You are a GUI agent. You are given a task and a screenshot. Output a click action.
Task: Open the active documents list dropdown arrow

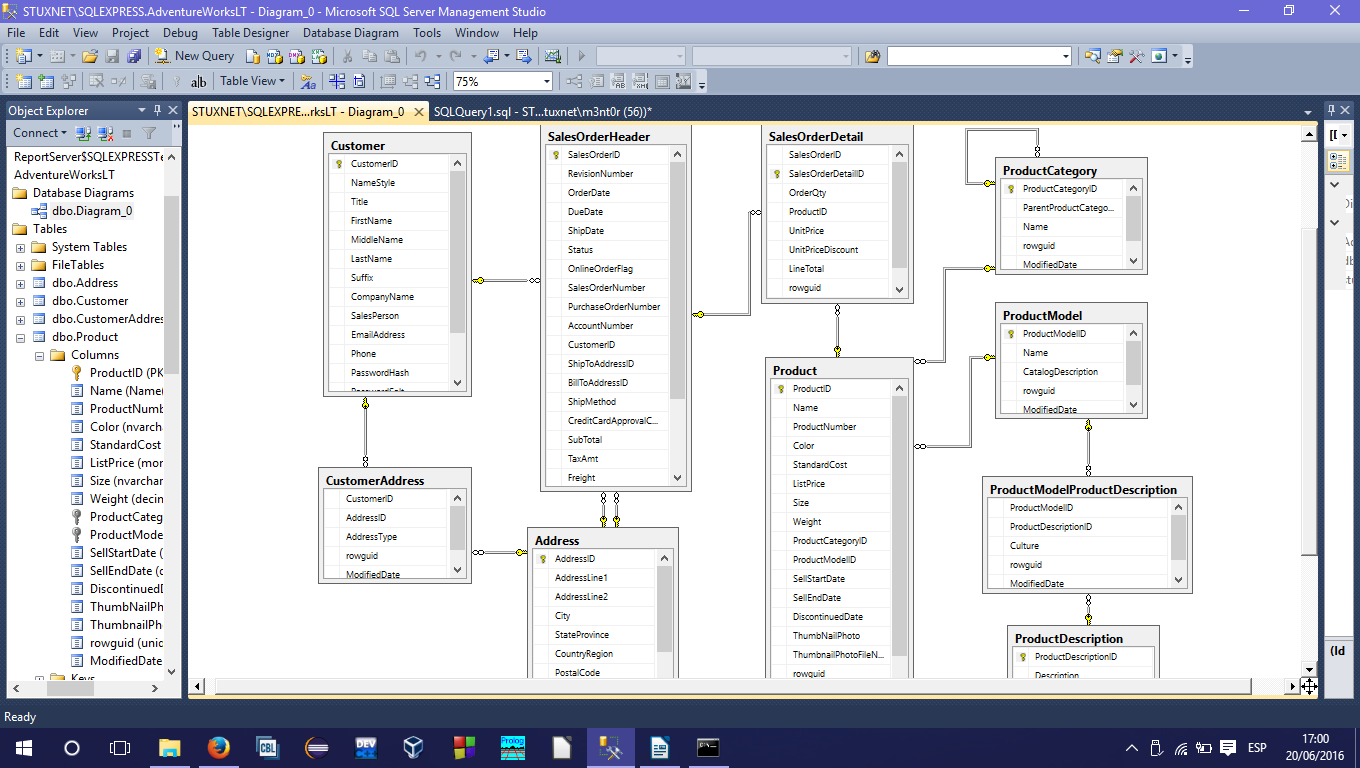coord(1308,112)
